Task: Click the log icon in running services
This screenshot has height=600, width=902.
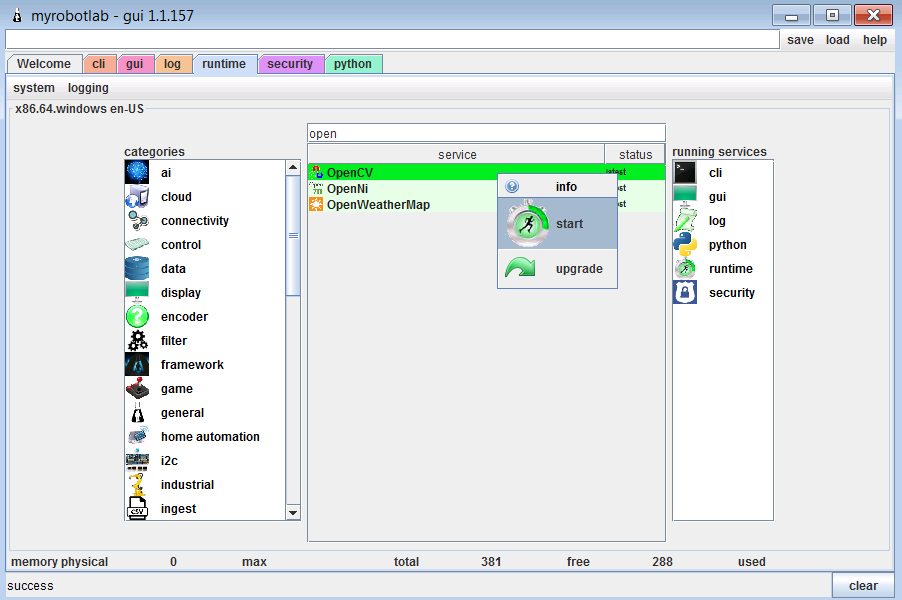Action: 685,220
